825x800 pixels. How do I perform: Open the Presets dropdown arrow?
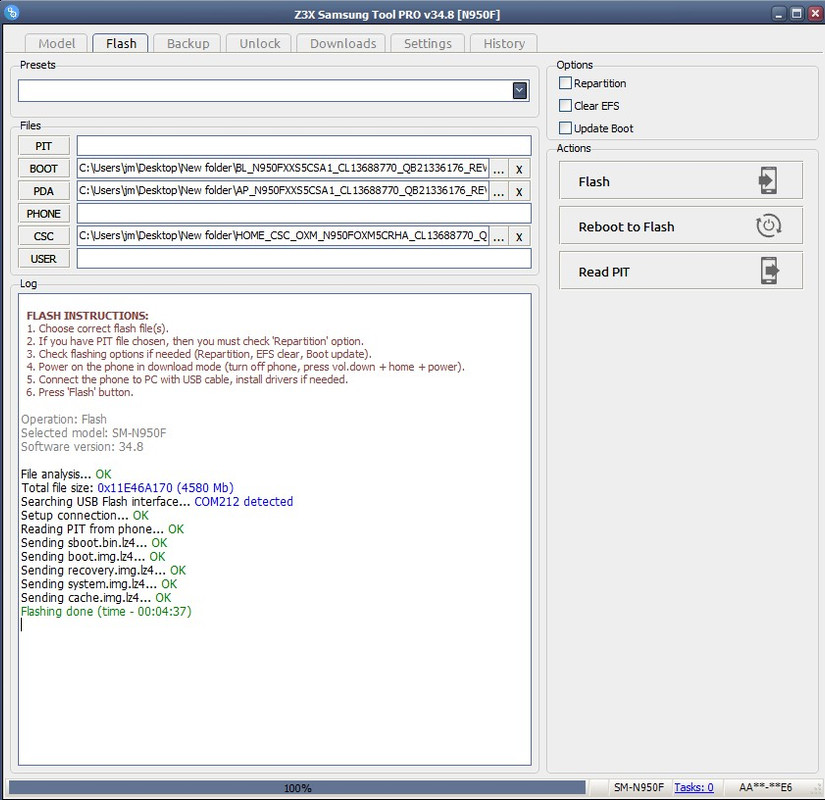pos(520,91)
